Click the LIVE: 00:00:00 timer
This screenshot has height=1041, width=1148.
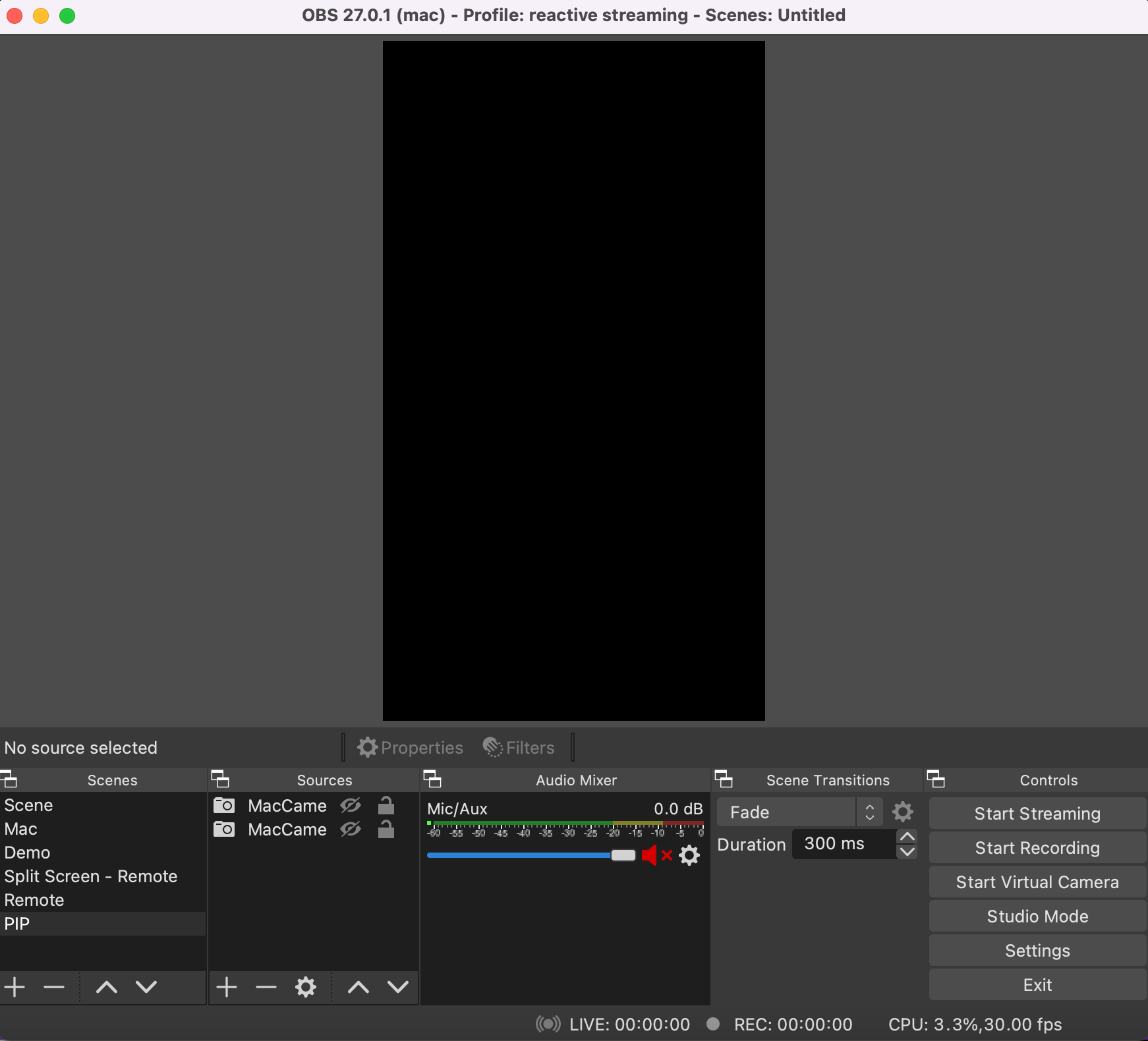pyautogui.click(x=629, y=1024)
